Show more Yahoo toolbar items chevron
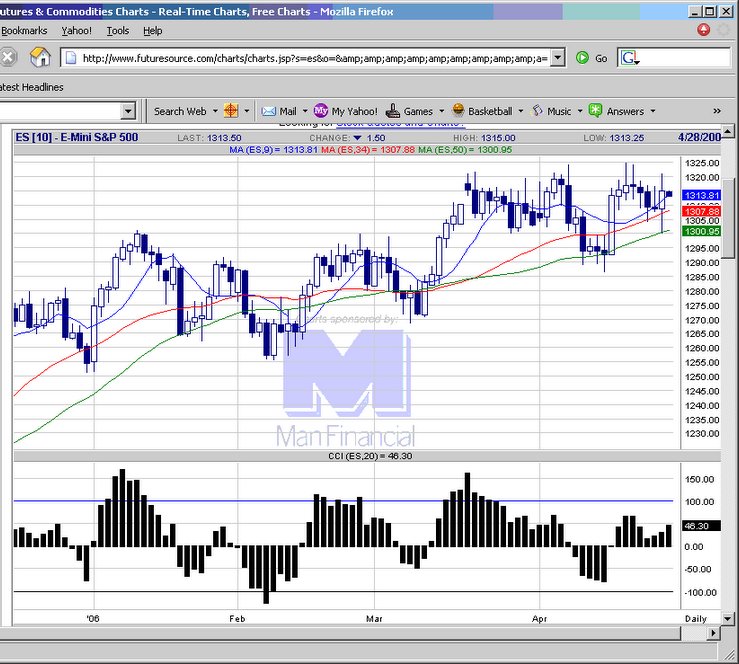739x664 pixels. point(717,111)
